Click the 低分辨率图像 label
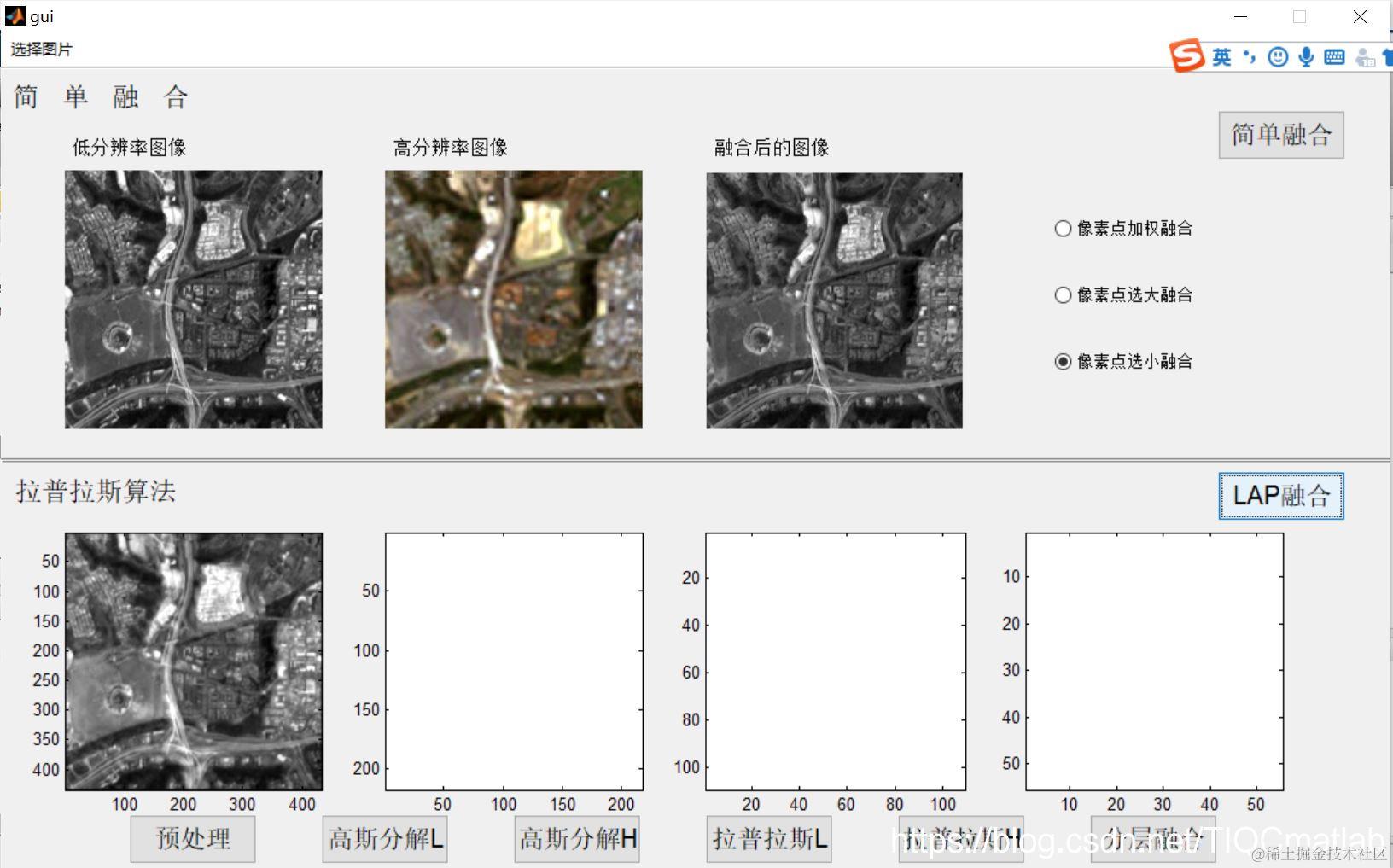The height and width of the screenshot is (868, 1393). [129, 148]
